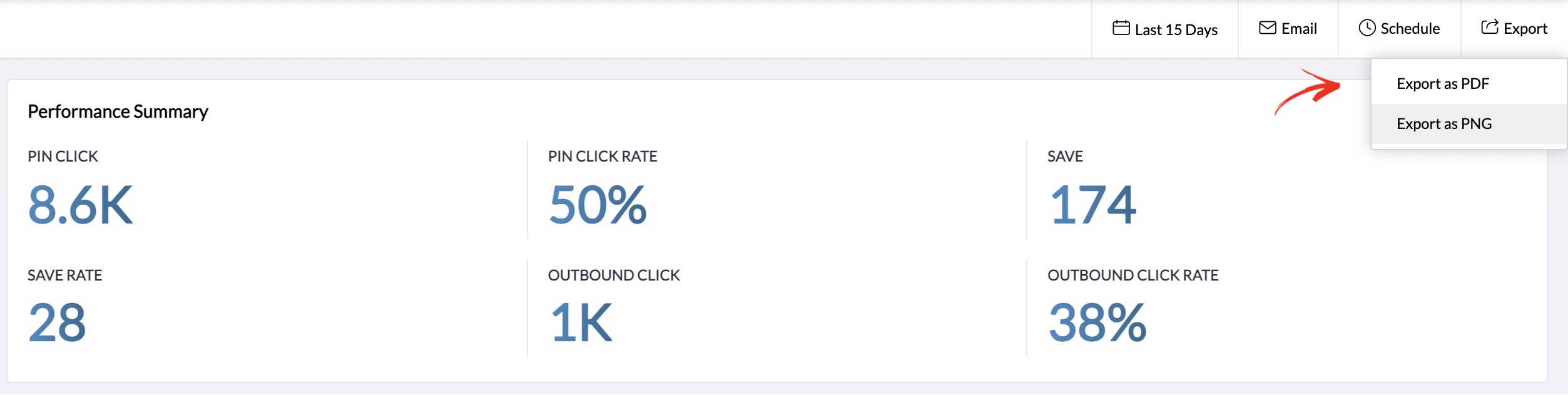This screenshot has width=1568, height=395.
Task: Select the 50% Pin Click Rate value
Action: [x=597, y=205]
